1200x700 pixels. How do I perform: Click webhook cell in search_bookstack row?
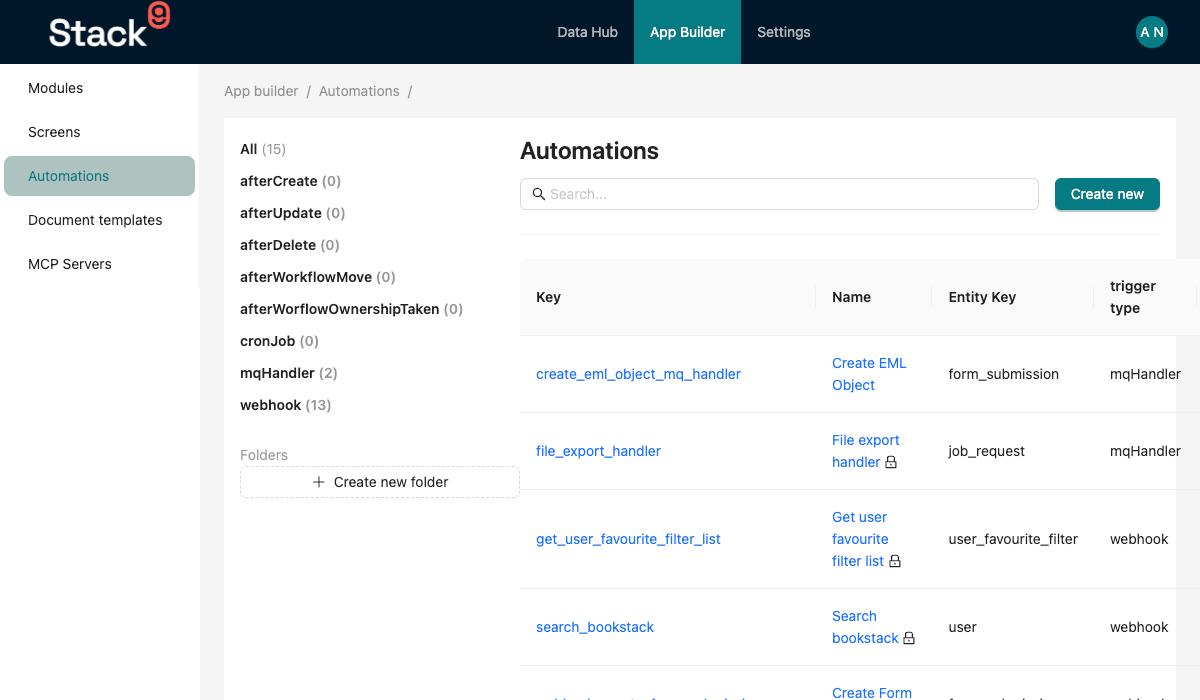(1139, 627)
